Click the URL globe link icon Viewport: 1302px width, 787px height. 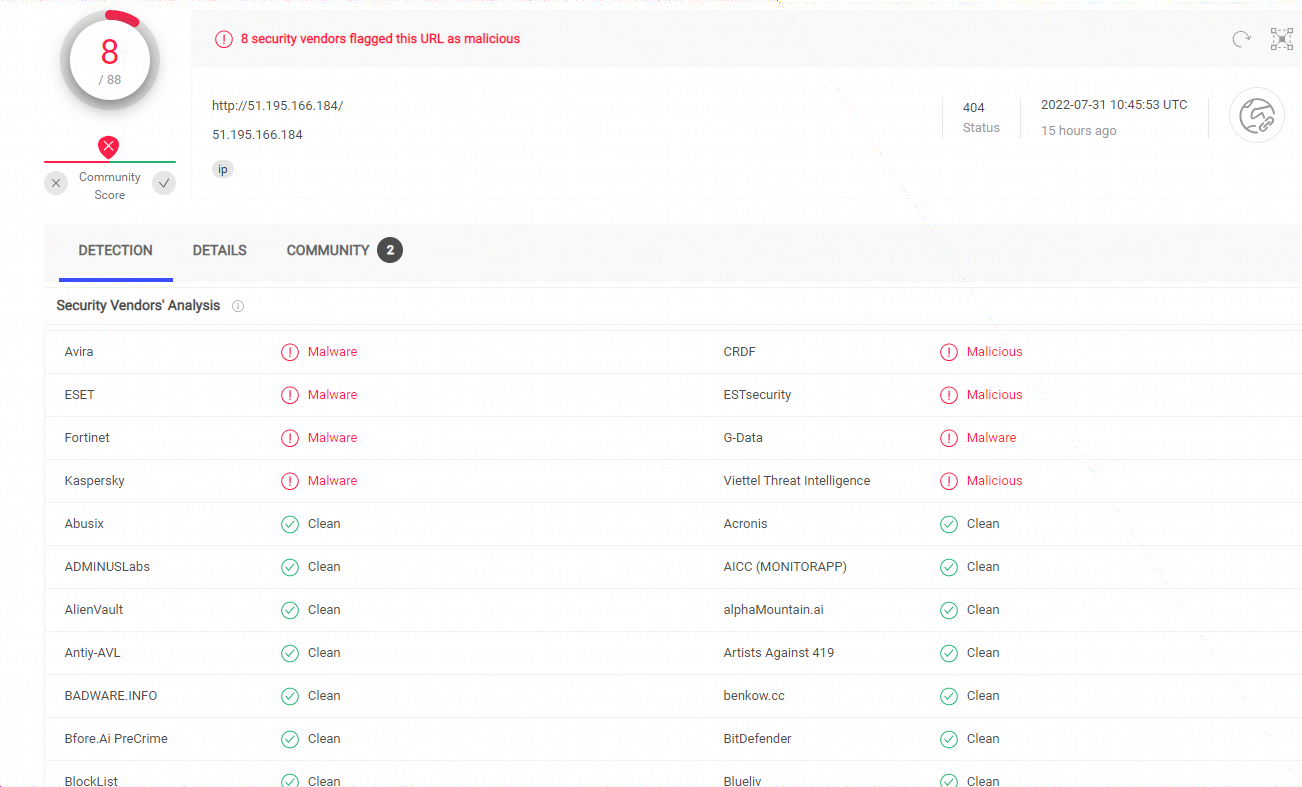[x=1256, y=115]
